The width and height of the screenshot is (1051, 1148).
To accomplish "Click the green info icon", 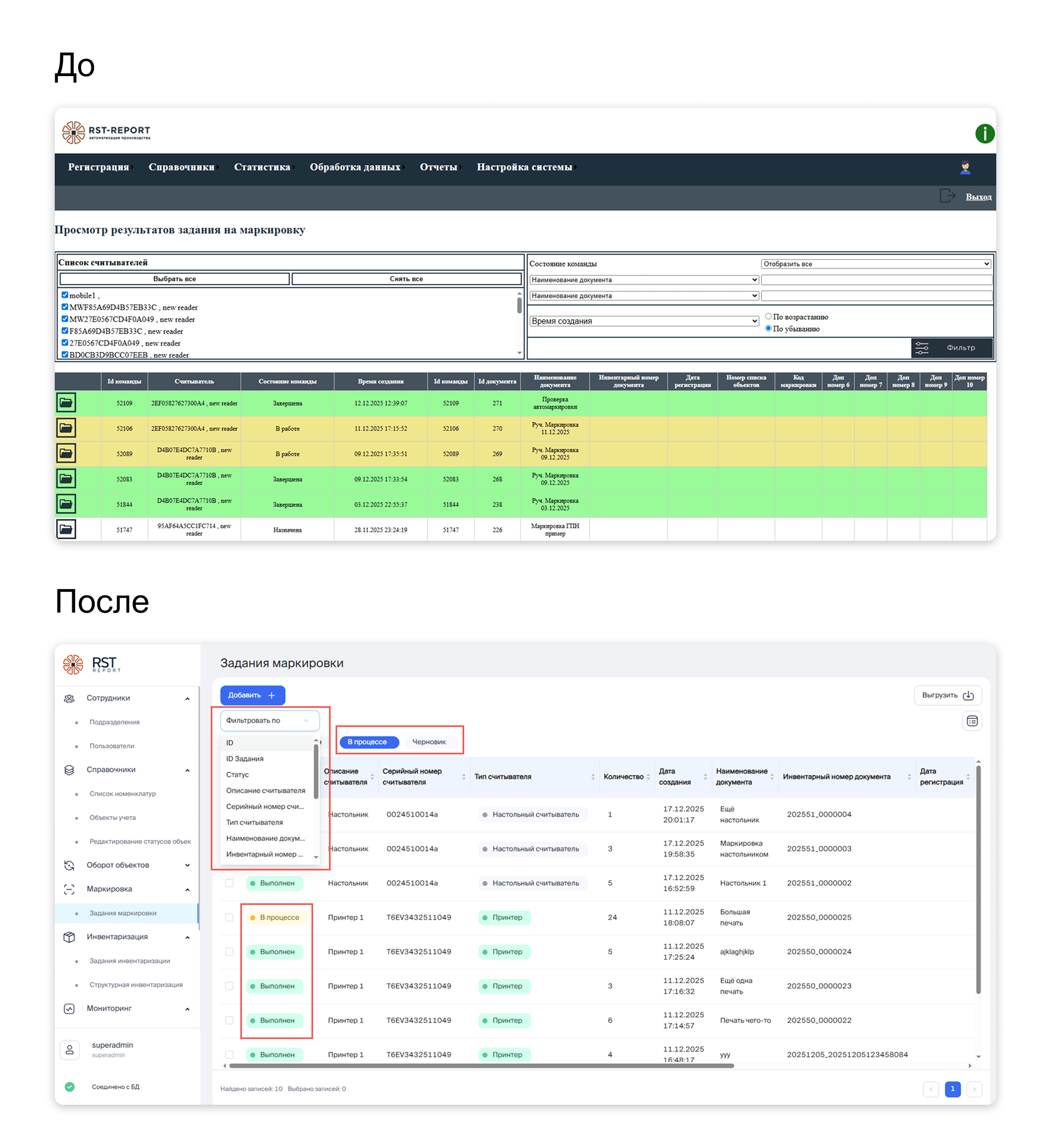I will point(984,134).
